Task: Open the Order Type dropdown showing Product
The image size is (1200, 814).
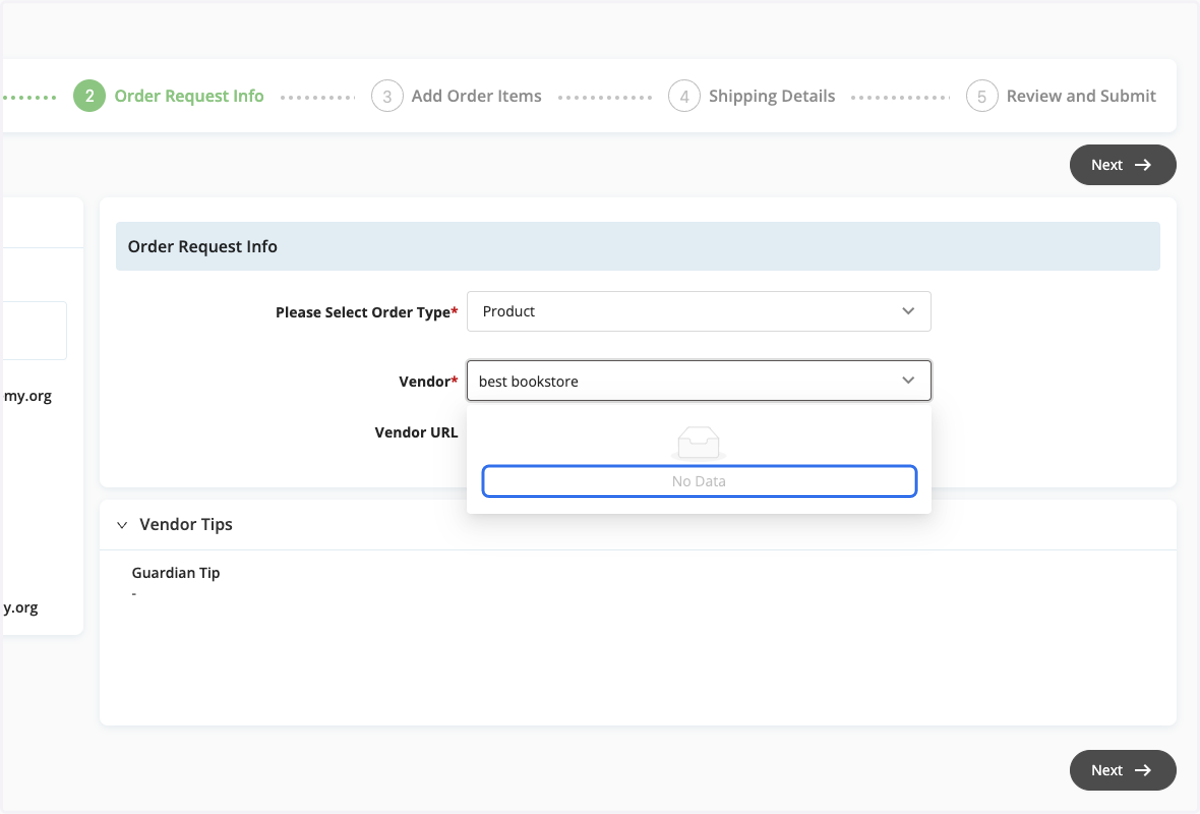Action: coord(699,311)
